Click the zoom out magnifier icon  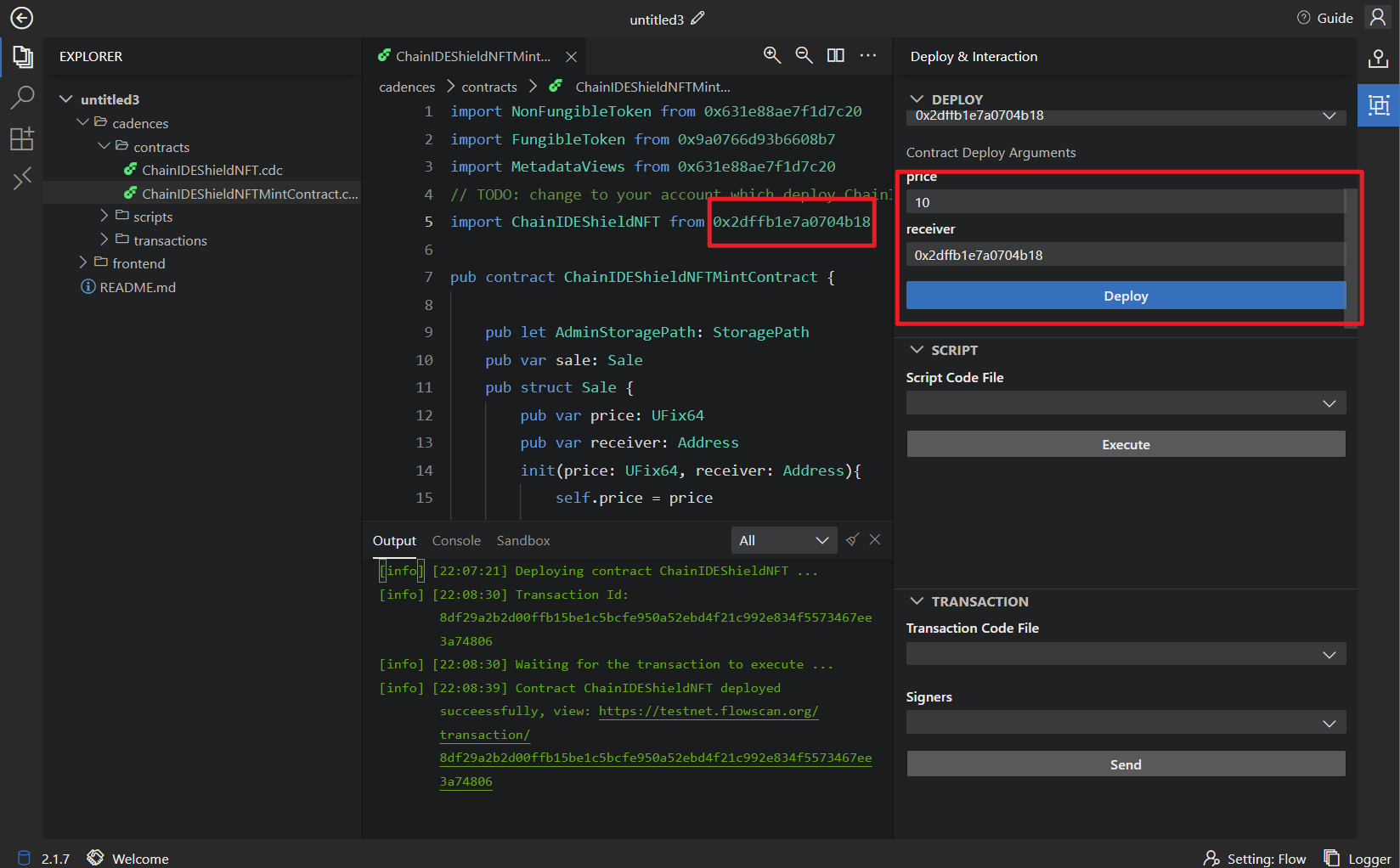[x=804, y=55]
